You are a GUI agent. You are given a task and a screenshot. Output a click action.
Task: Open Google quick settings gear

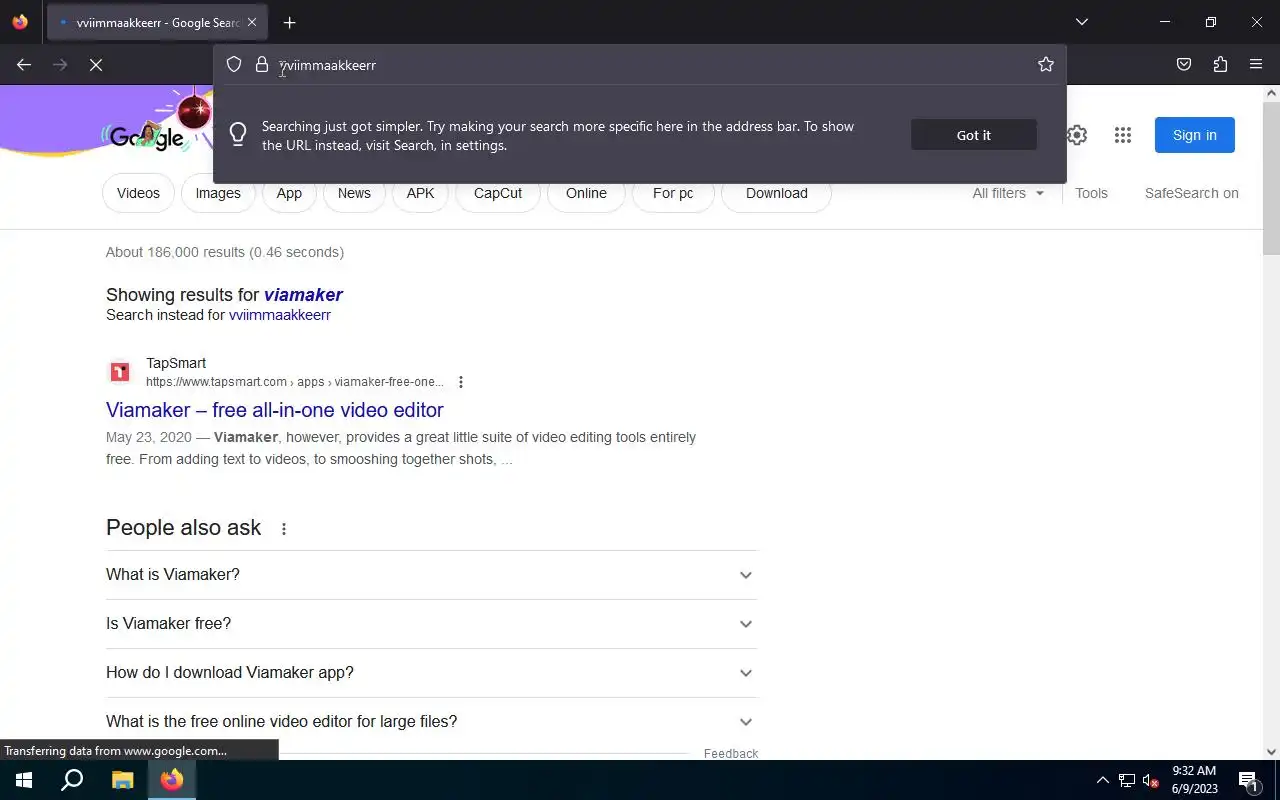pyautogui.click(x=1077, y=135)
